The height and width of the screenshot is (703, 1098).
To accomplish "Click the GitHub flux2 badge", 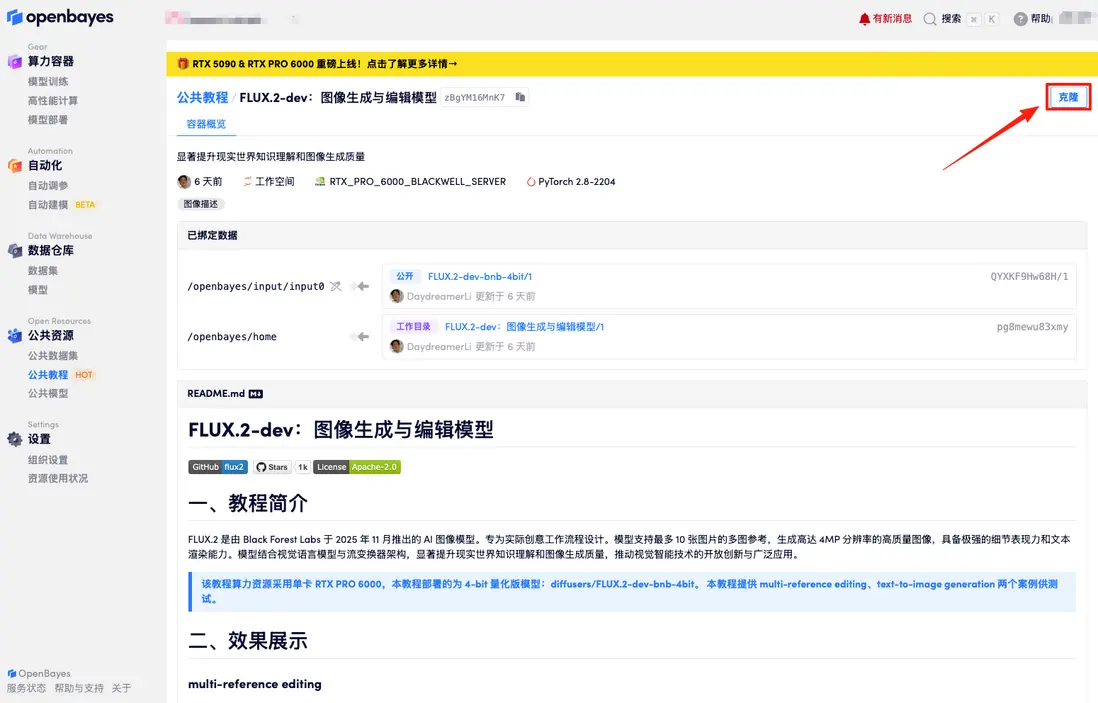I will [x=218, y=467].
